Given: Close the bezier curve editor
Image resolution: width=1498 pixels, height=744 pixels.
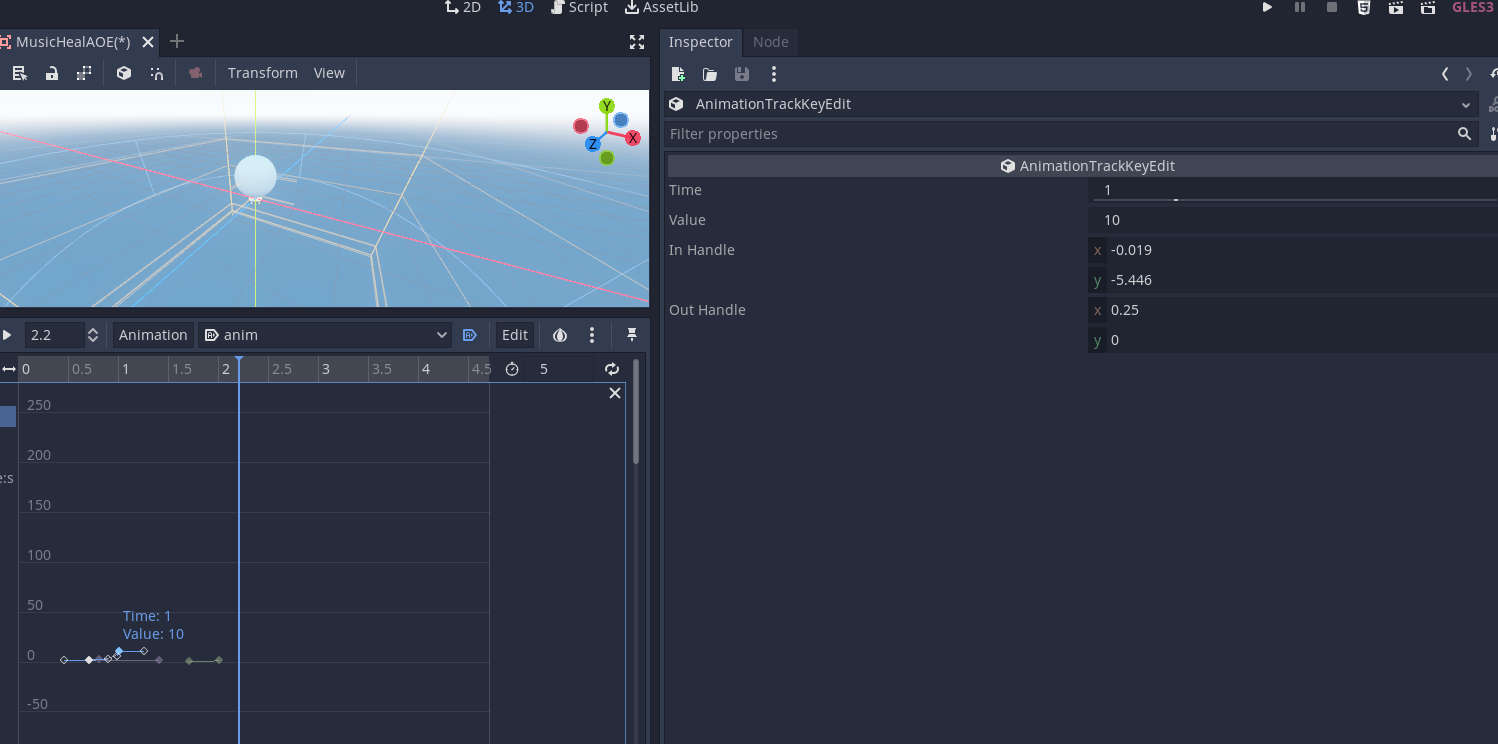Looking at the screenshot, I should pyautogui.click(x=615, y=393).
